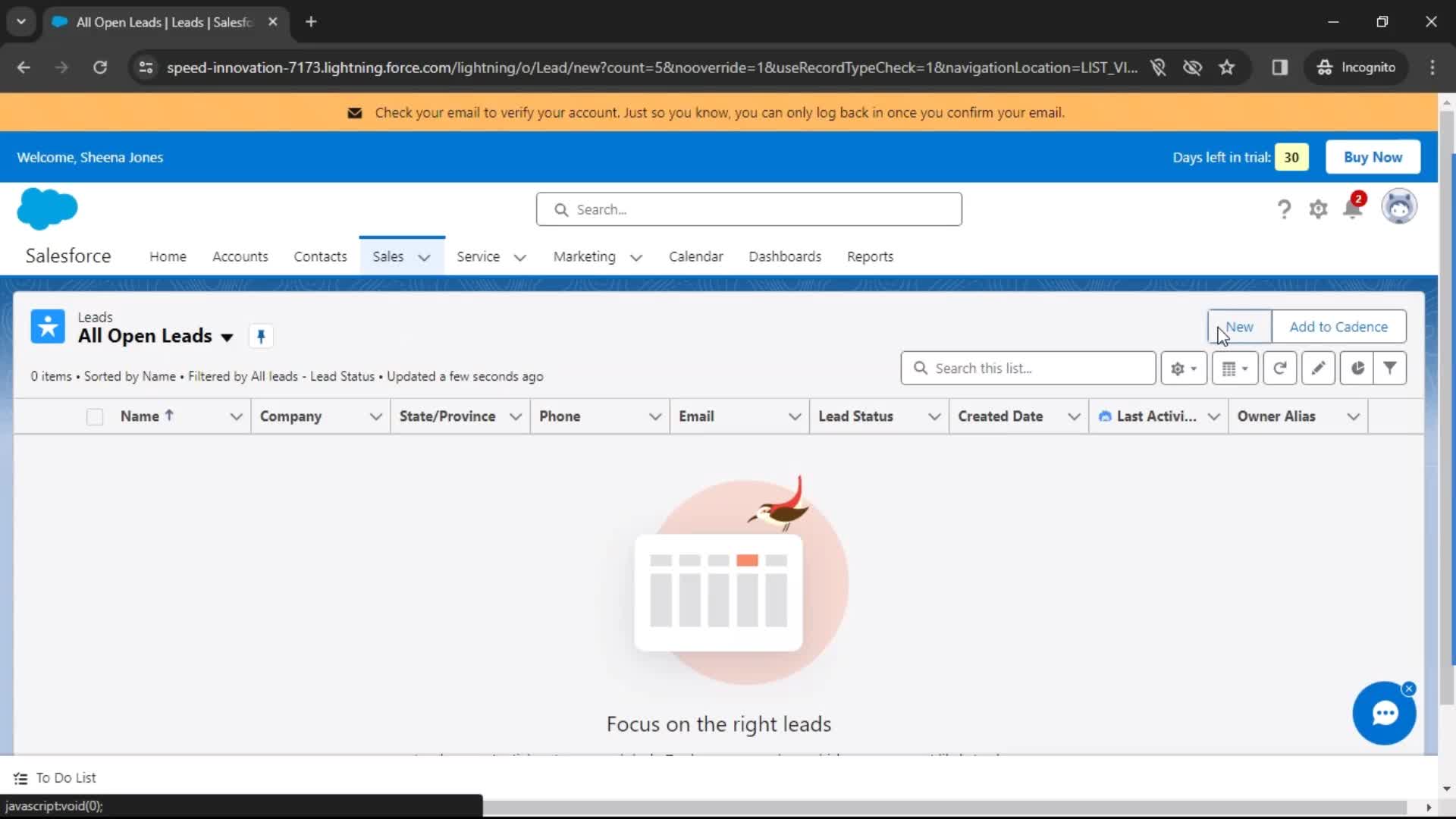Open list view controls gear
1456x819 pixels.
(x=1184, y=369)
